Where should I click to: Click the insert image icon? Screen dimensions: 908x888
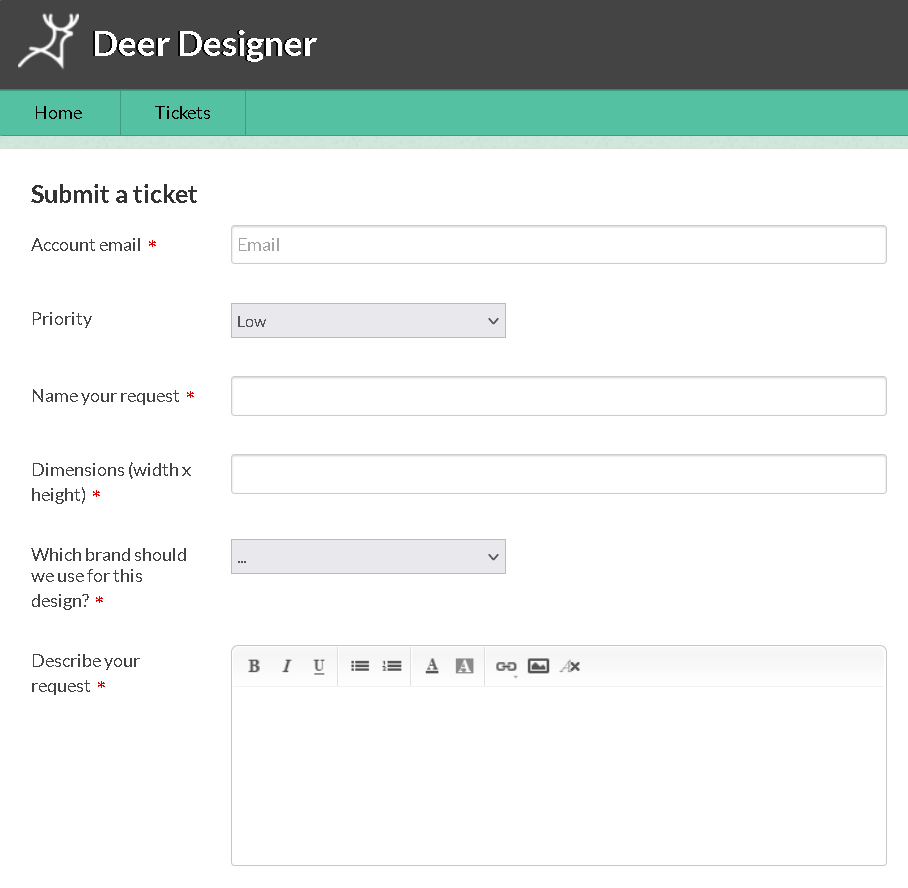538,666
